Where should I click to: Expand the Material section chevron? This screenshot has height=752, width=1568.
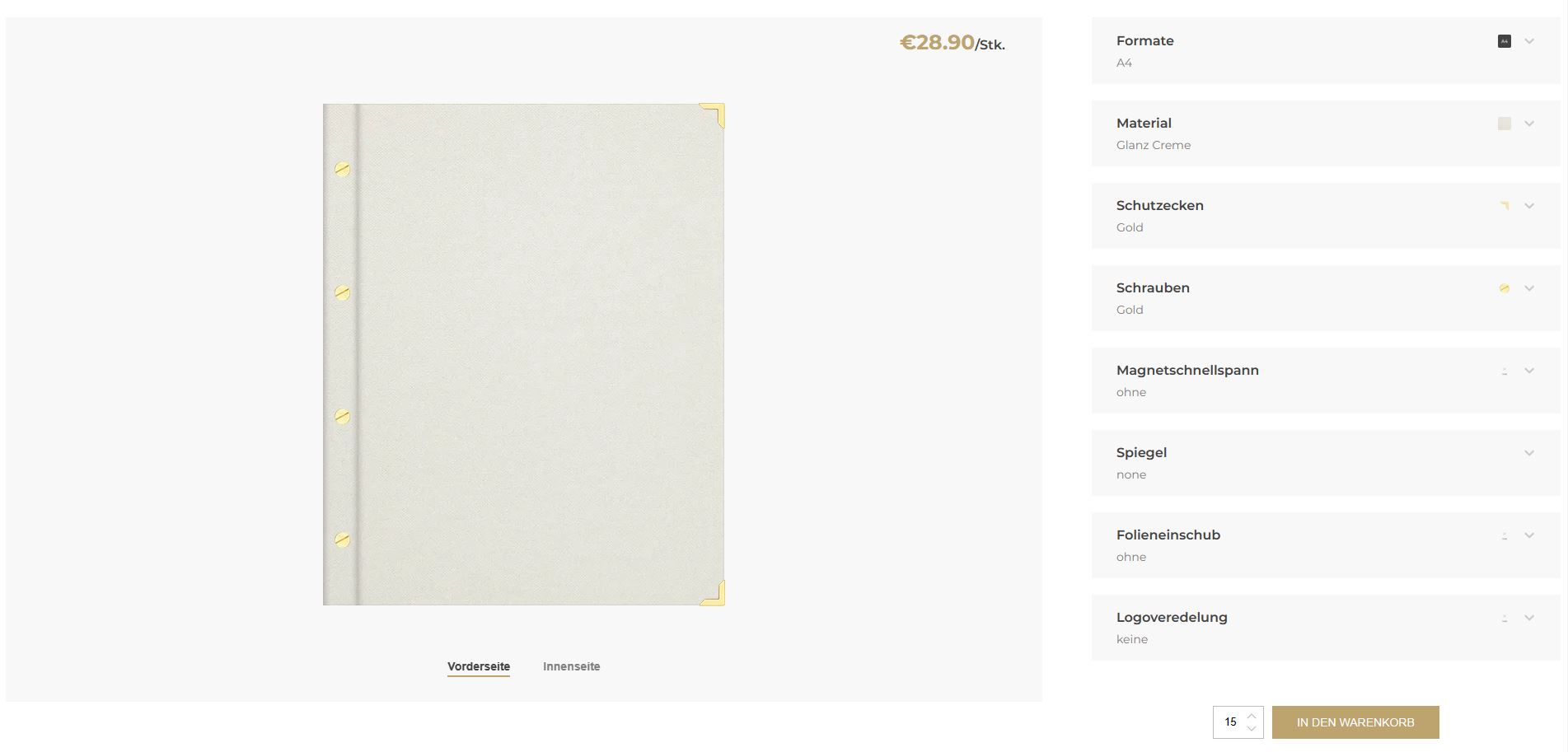coord(1529,124)
